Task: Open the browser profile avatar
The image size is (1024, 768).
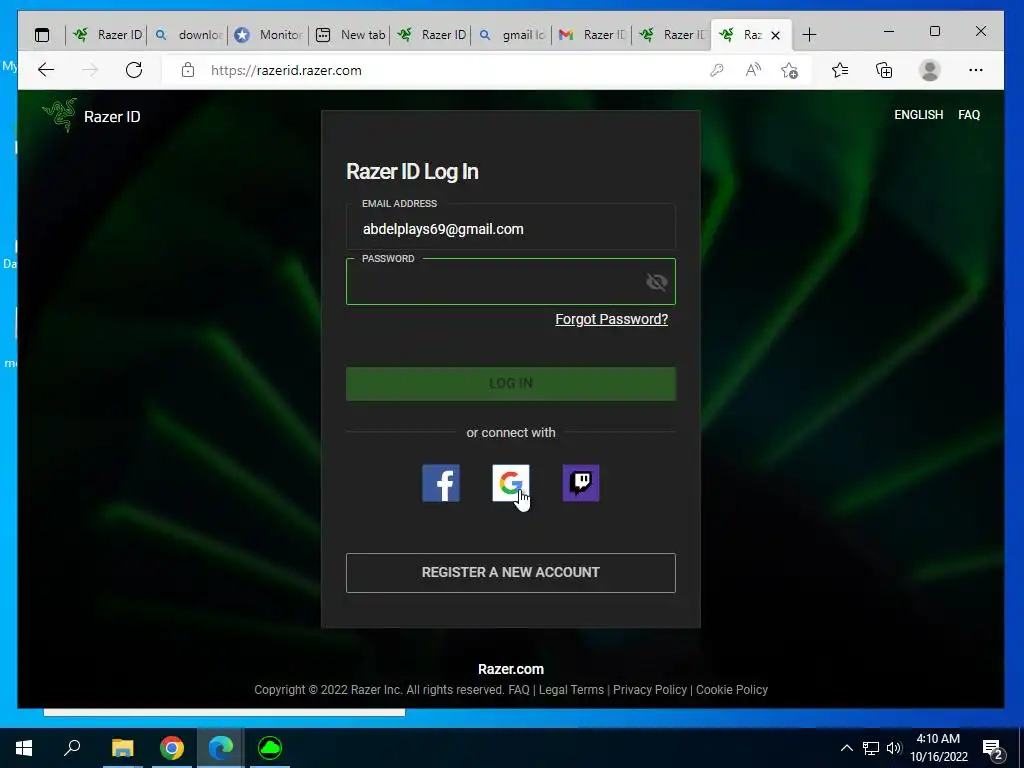Action: pyautogui.click(x=929, y=70)
